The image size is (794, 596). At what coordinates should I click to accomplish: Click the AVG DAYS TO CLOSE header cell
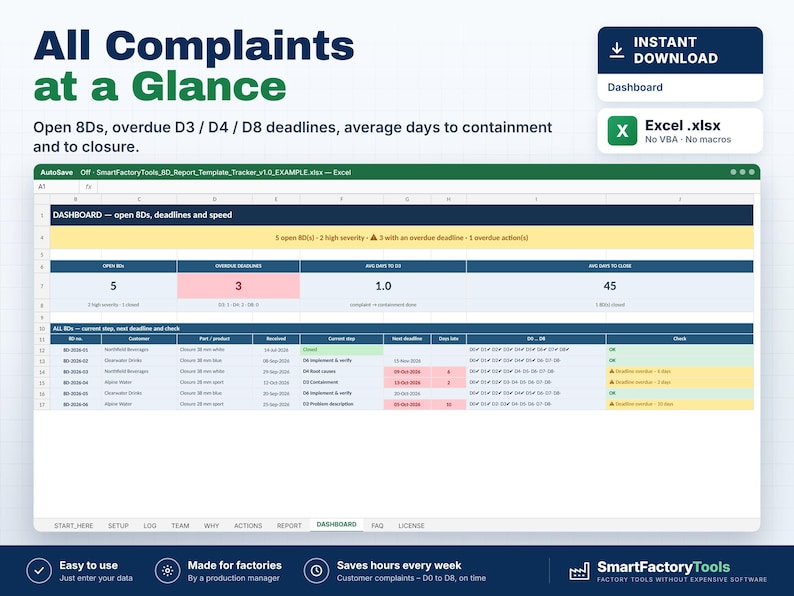click(610, 266)
